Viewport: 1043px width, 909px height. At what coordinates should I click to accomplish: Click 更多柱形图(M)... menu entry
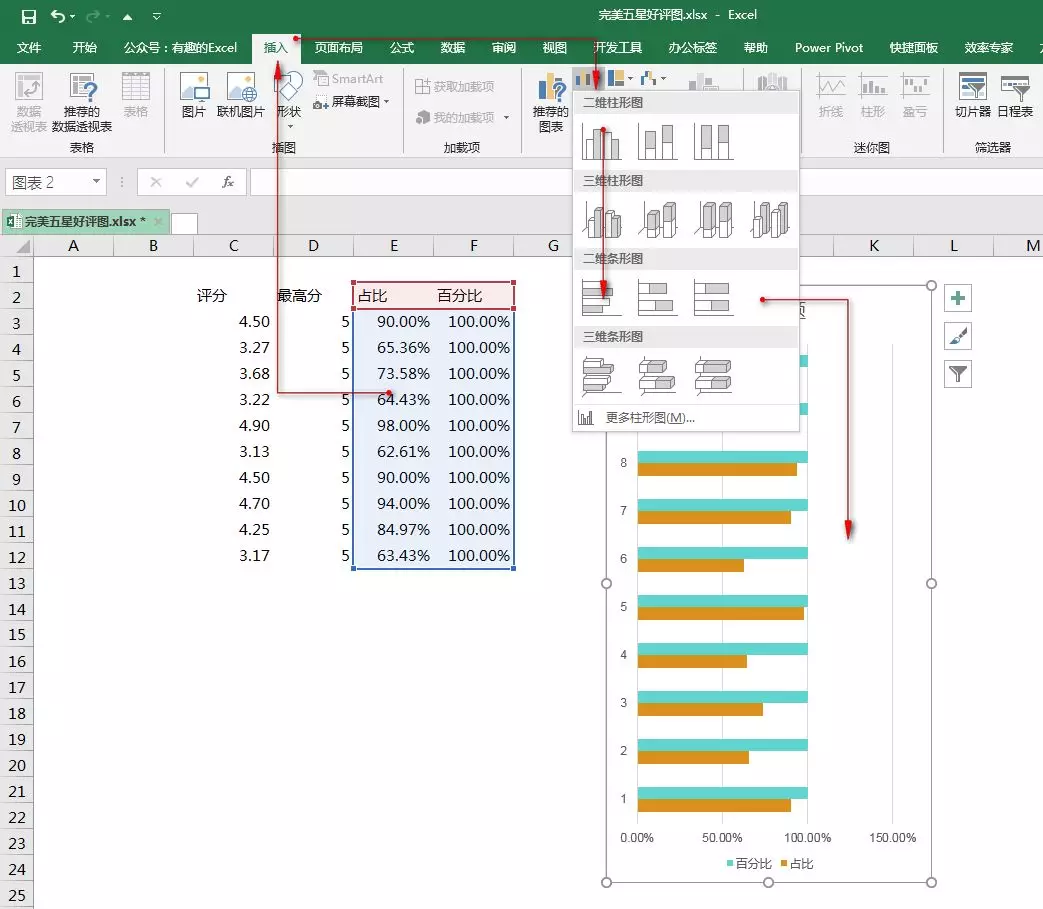tap(650, 418)
